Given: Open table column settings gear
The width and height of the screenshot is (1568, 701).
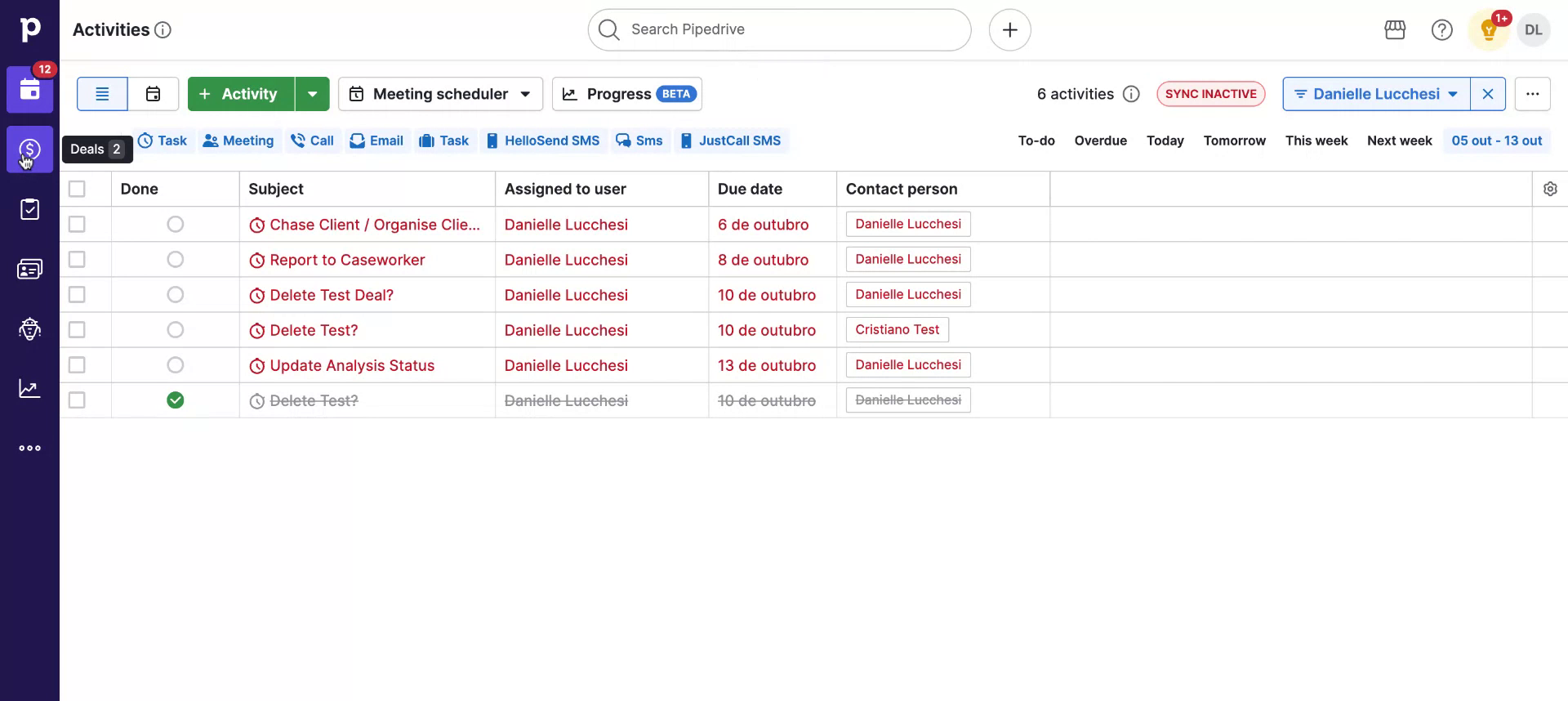Looking at the screenshot, I should point(1550,189).
